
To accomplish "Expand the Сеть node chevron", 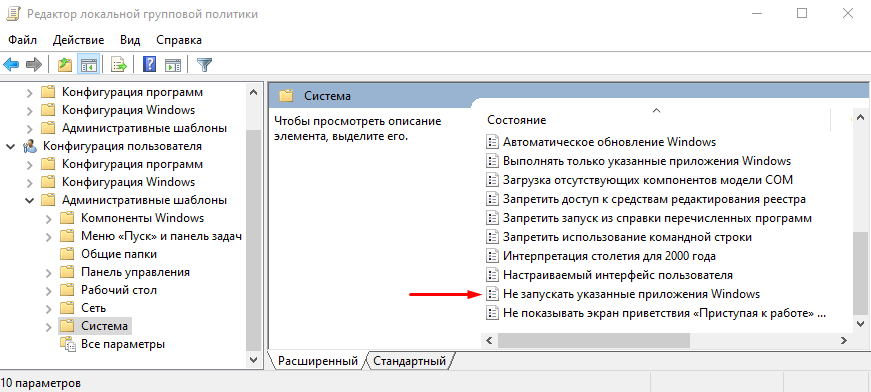I will tap(49, 308).
